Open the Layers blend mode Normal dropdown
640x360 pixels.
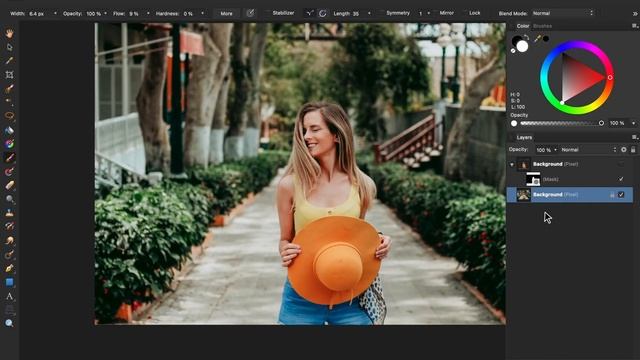(588, 150)
